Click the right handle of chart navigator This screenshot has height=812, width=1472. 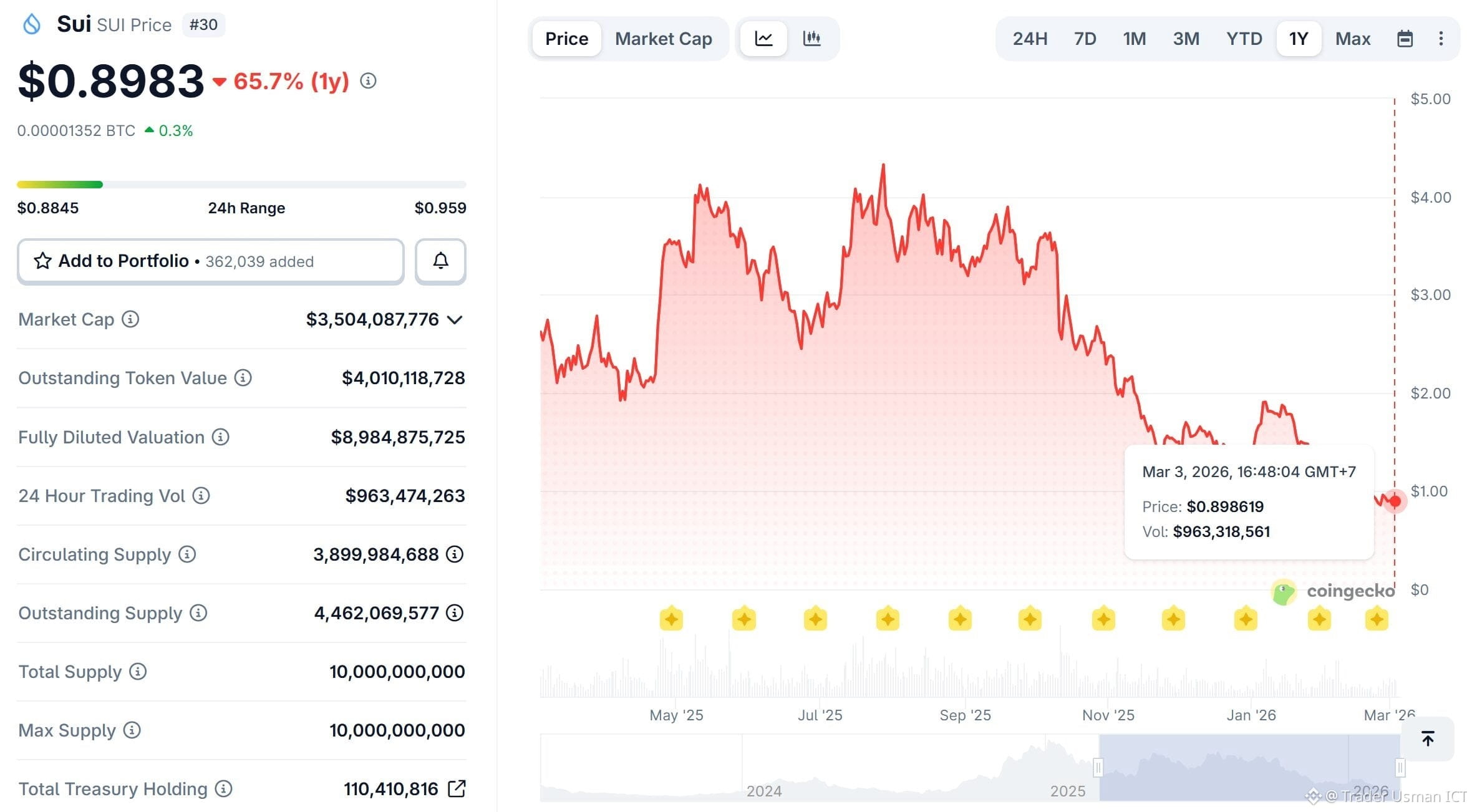click(1400, 767)
